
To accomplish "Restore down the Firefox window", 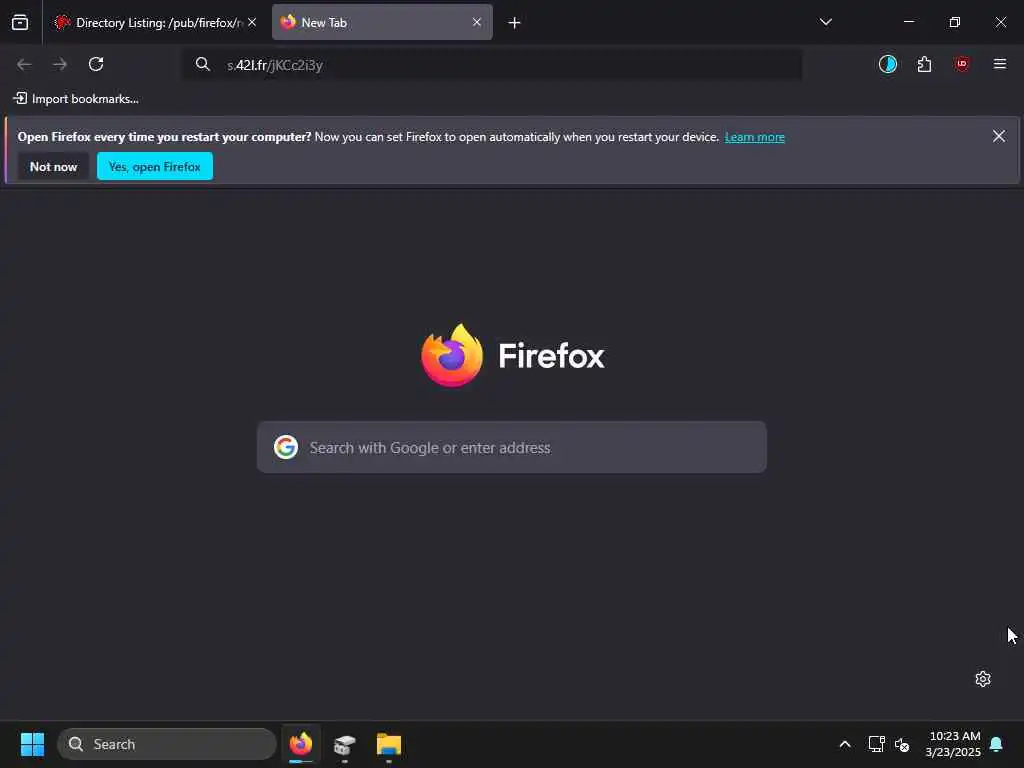I will [x=955, y=22].
